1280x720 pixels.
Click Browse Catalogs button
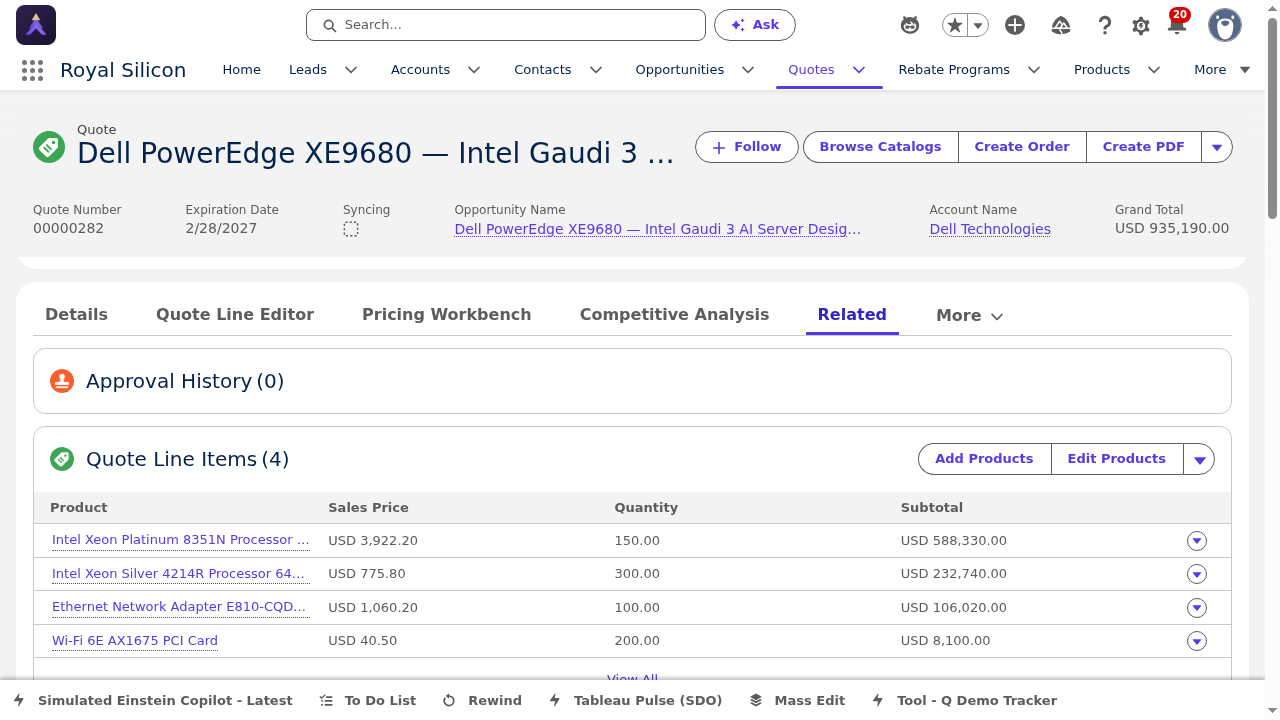coord(880,147)
